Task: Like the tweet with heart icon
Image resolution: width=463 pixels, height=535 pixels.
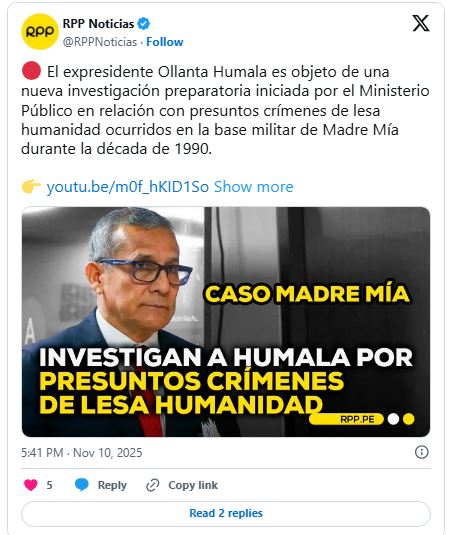Action: [x=31, y=485]
